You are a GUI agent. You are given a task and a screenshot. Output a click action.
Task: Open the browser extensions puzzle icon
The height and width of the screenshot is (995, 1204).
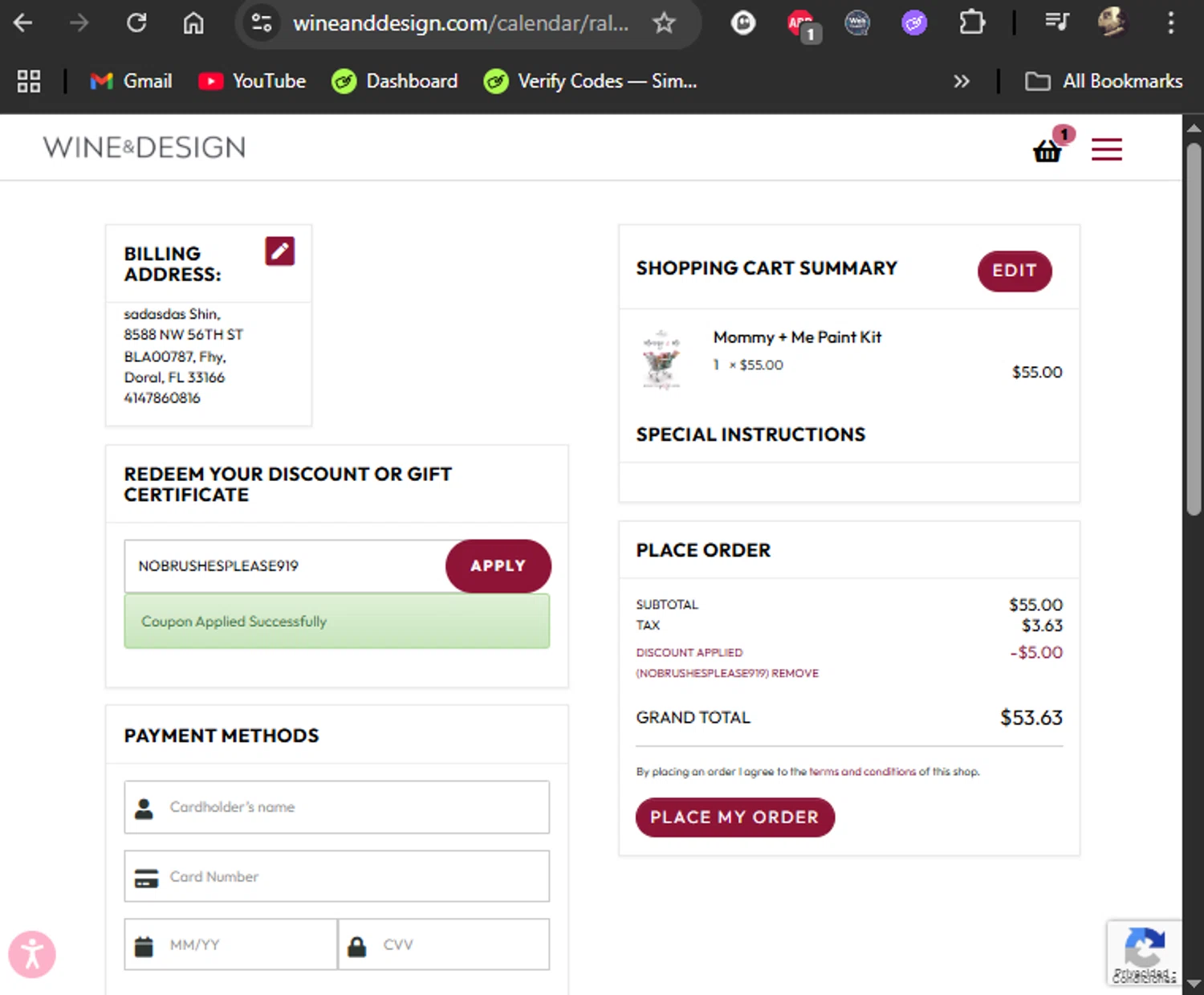[x=971, y=22]
